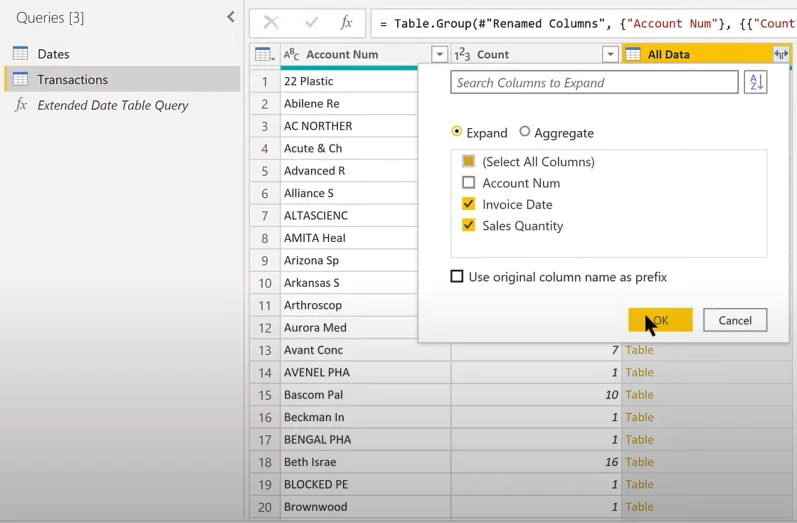This screenshot has height=523, width=797.
Task: Click the 'AC NORTHER' account cell
Action: pos(349,126)
